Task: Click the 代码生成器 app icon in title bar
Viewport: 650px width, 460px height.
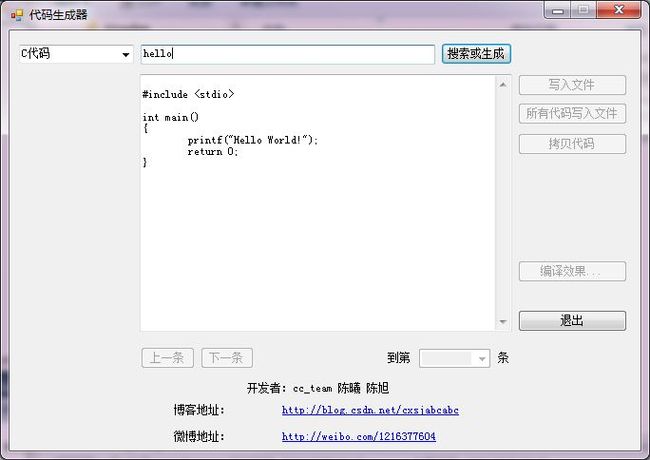Action: click(17, 15)
